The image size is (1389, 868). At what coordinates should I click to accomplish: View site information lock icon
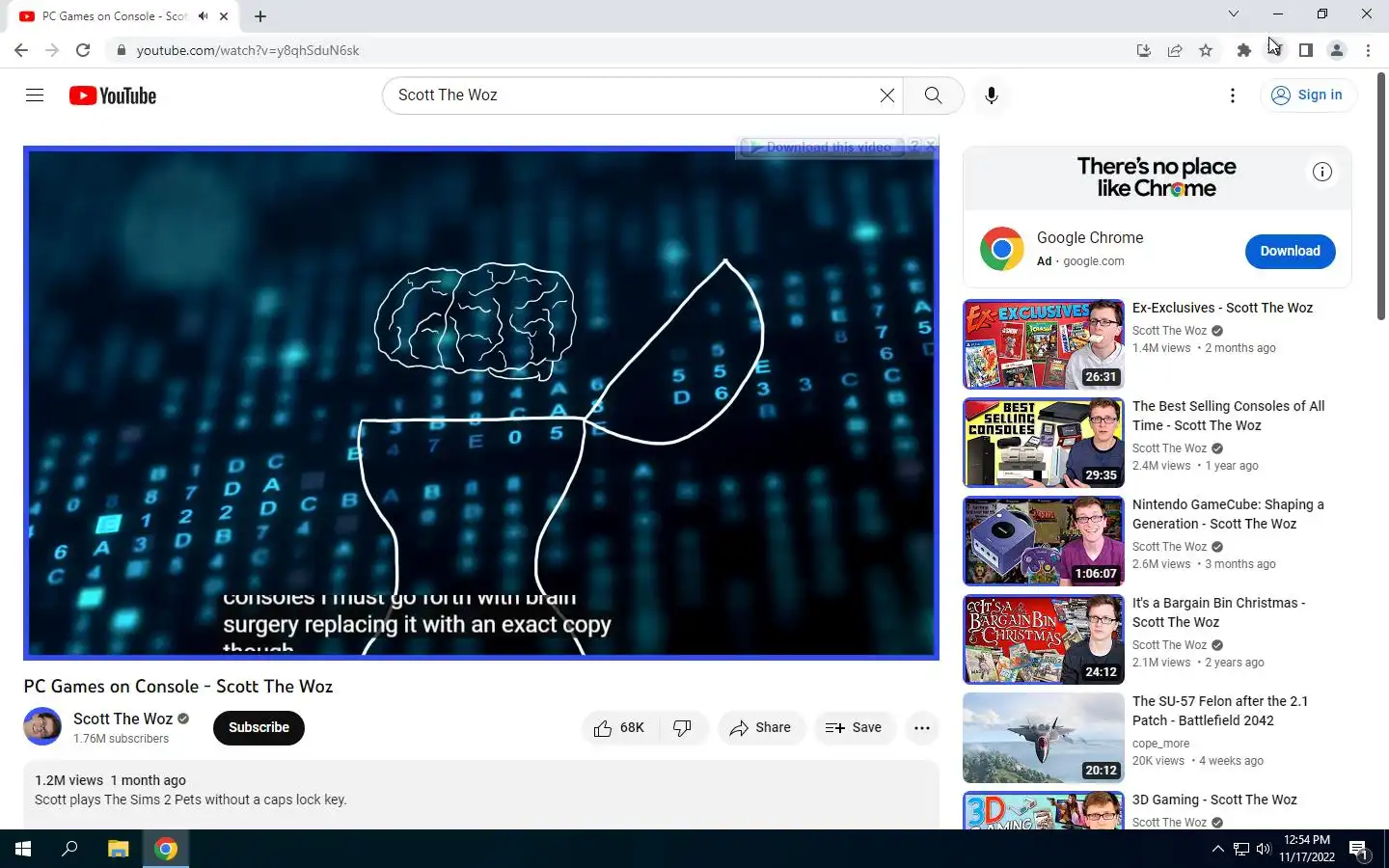tap(121, 50)
